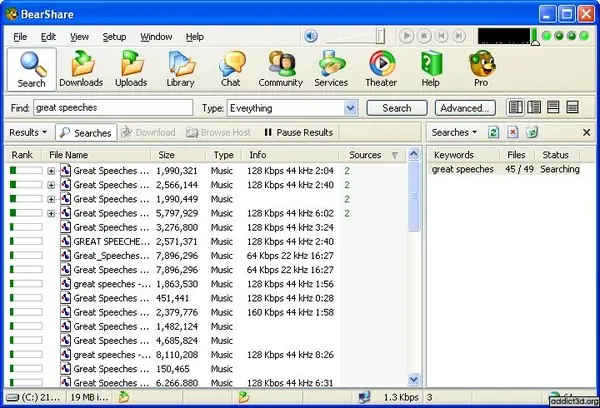Click the status bar drive icon (C:)
600x408 pixels.
(13, 398)
